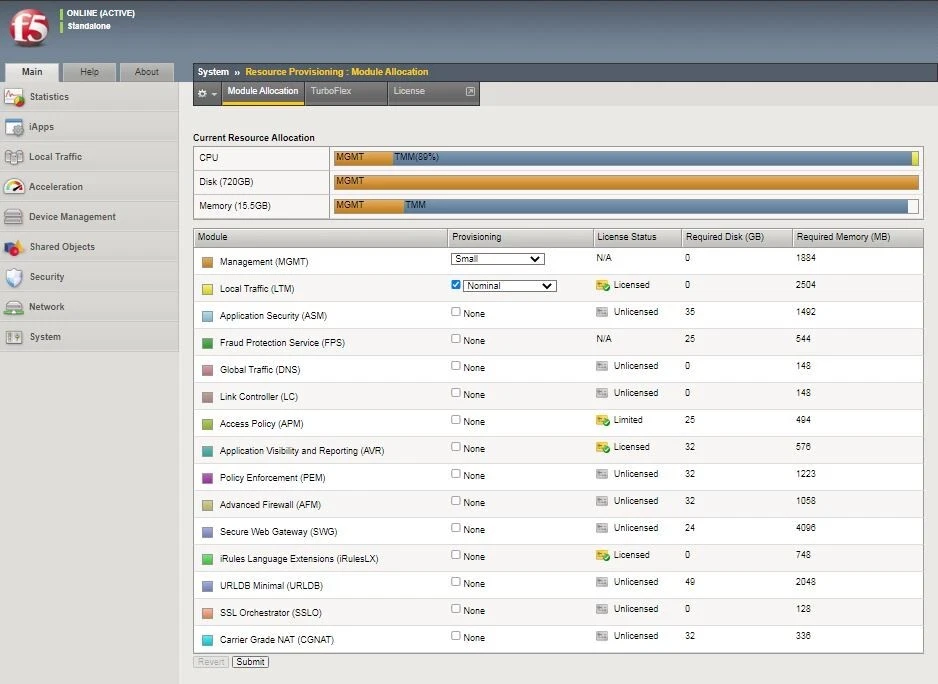Open the Management (MGMT) size dropdown

(x=497, y=258)
